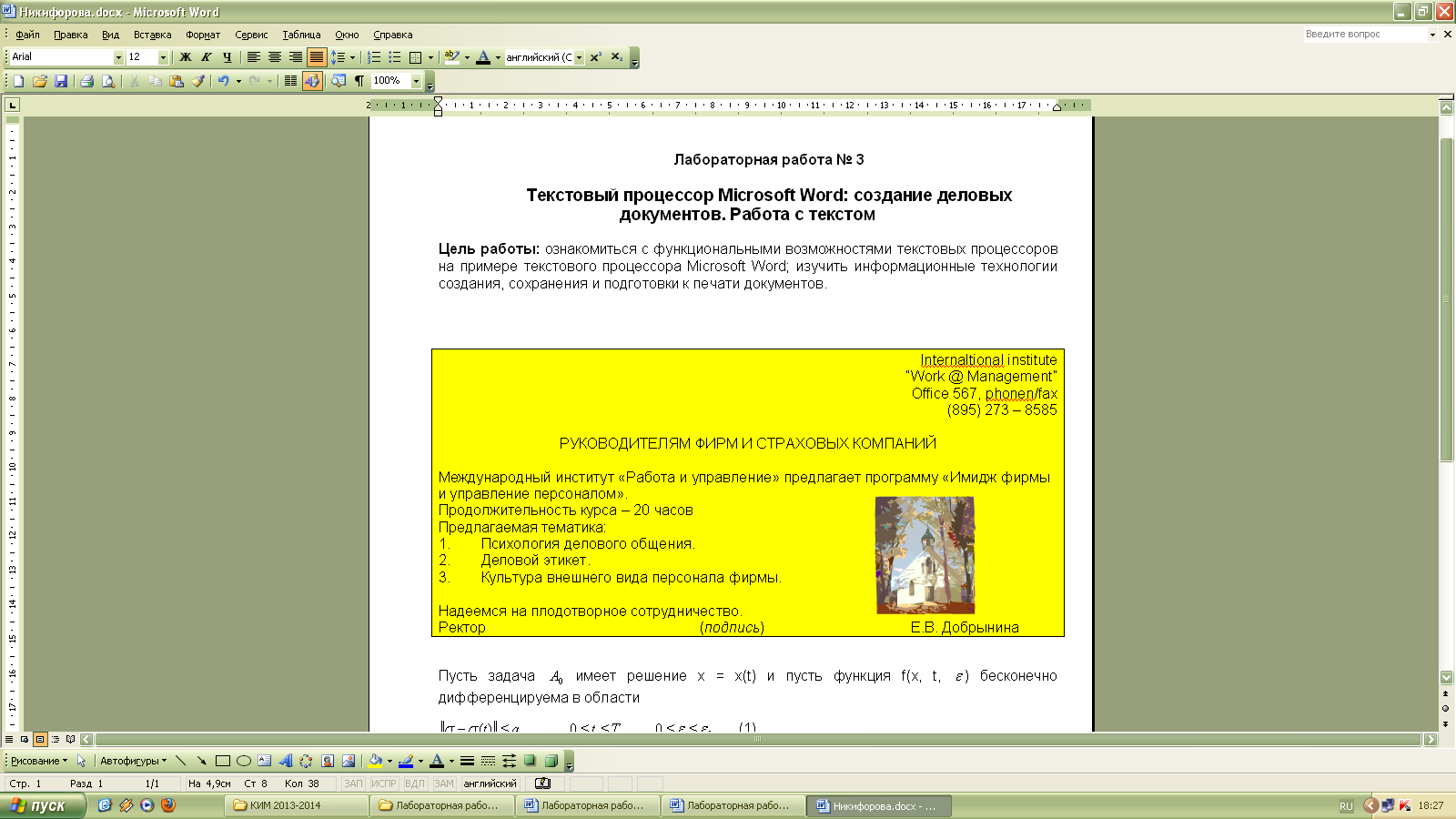Open the font size dropdown
Screen dimensions: 1456x819
[x=163, y=57]
